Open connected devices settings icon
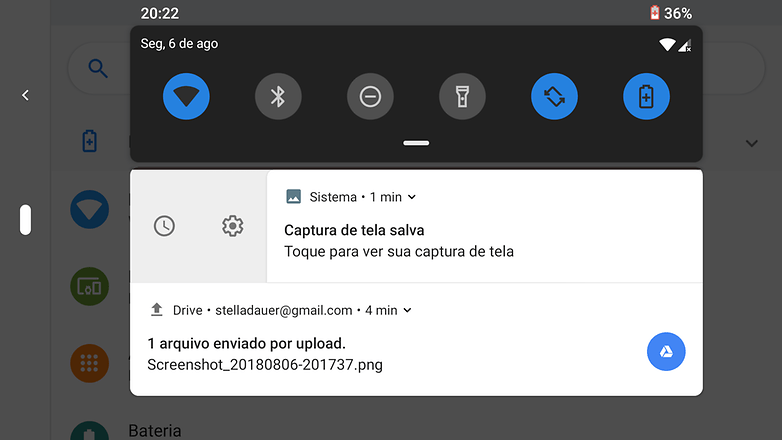782x440 pixels. 90,286
